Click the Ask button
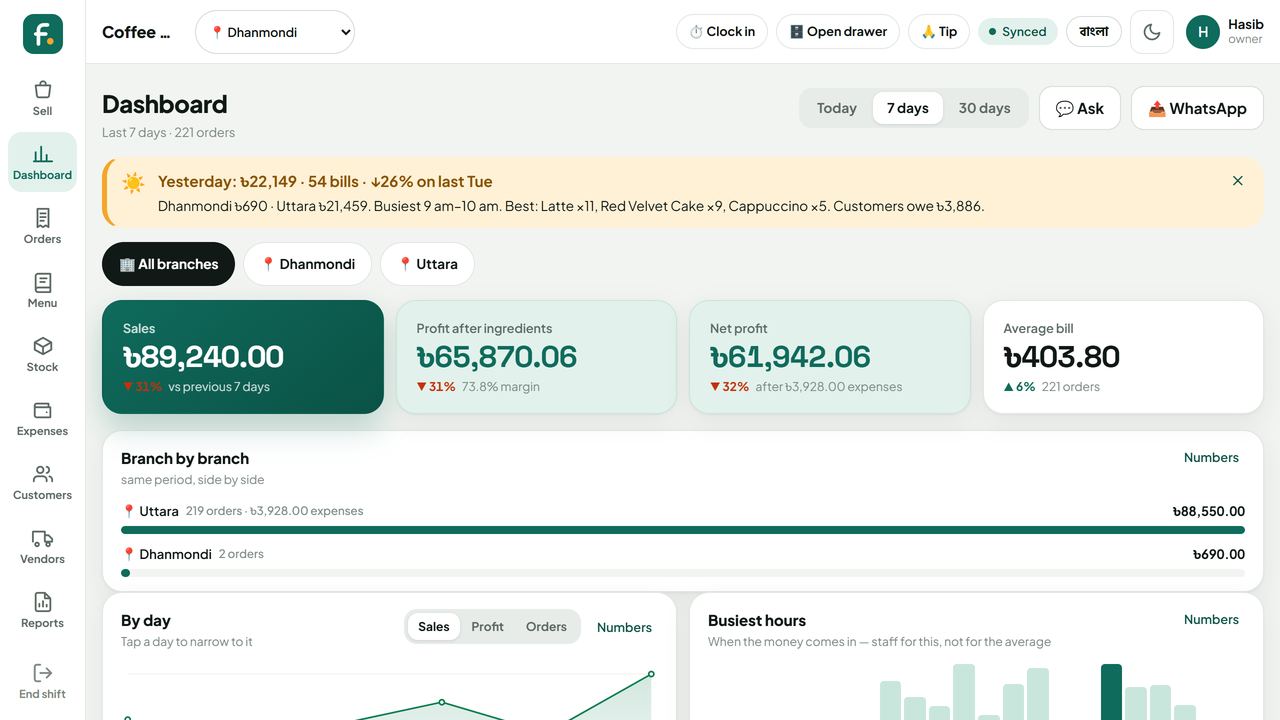Image resolution: width=1280 pixels, height=720 pixels. pos(1080,108)
